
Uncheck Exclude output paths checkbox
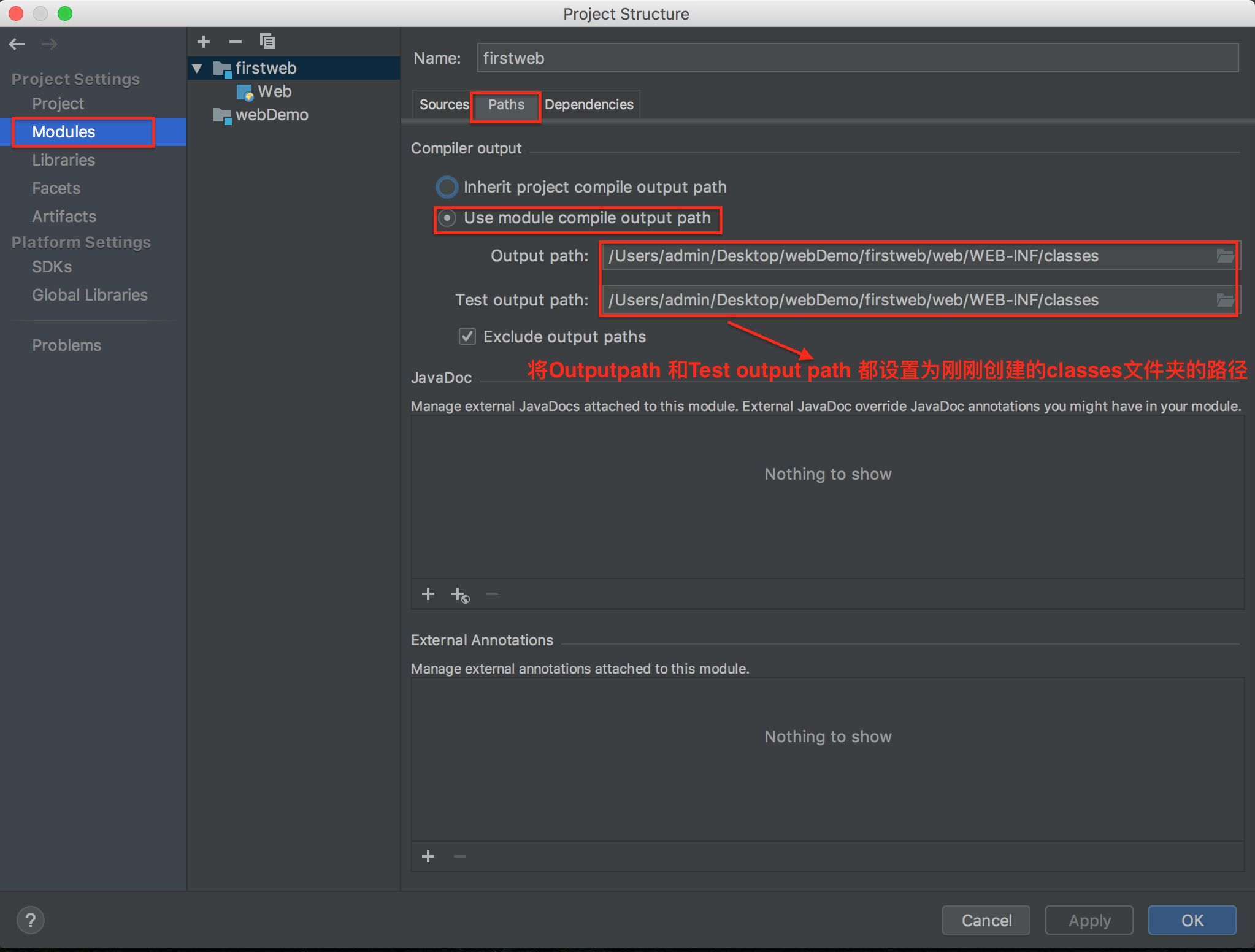(467, 336)
